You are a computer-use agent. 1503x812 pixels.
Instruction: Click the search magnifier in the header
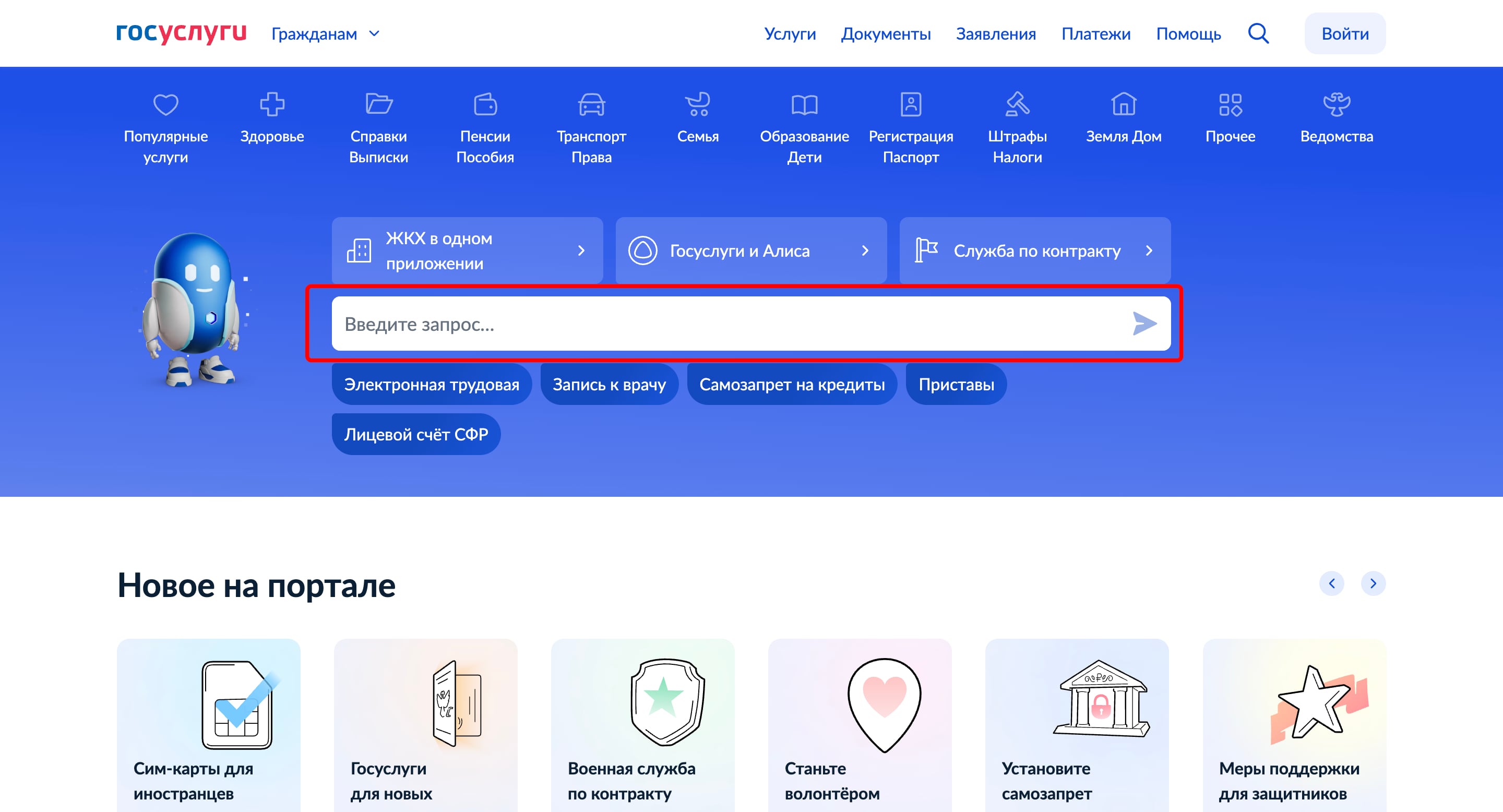pos(1258,33)
